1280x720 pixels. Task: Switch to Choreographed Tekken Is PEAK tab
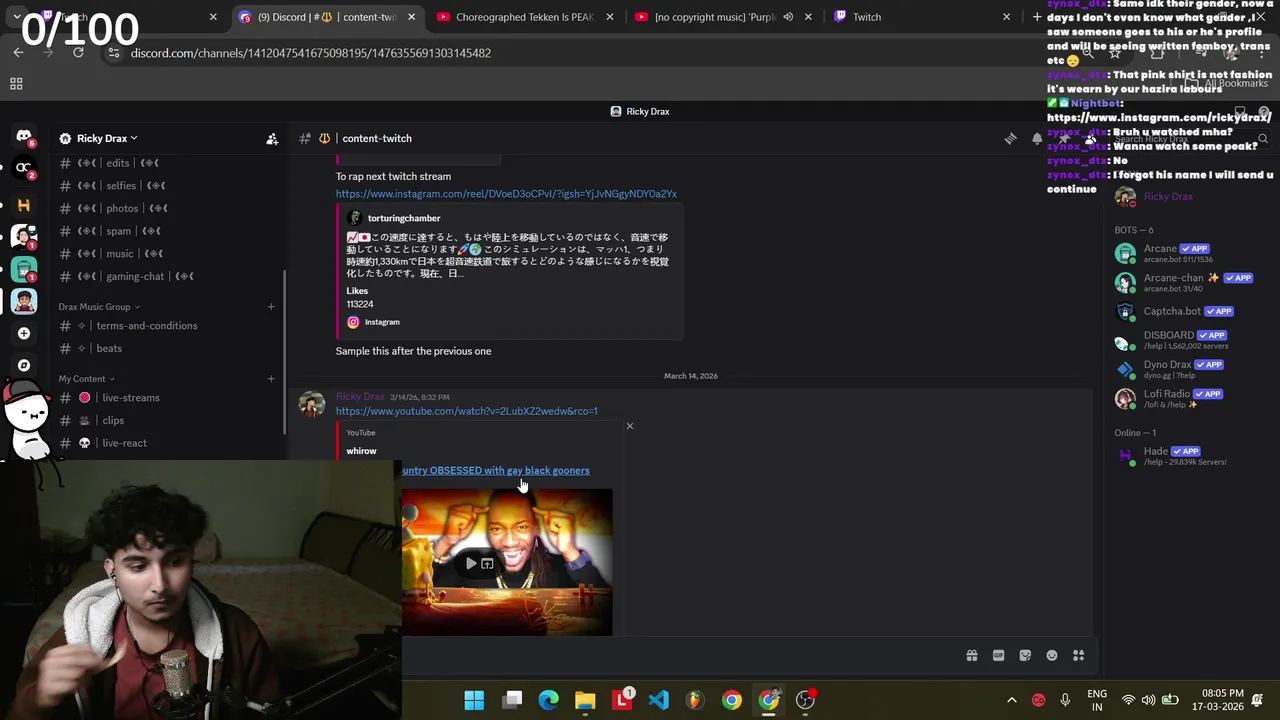[x=525, y=17]
